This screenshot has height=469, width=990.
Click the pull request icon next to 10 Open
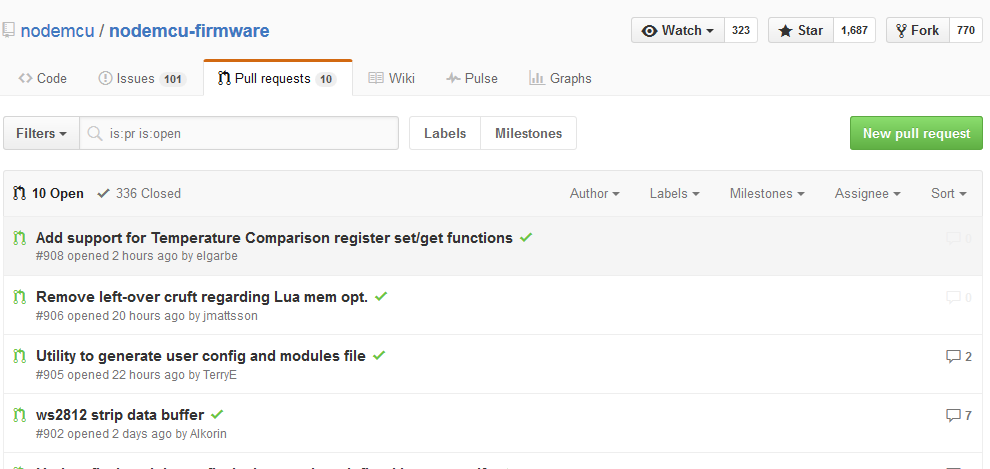[x=19, y=193]
